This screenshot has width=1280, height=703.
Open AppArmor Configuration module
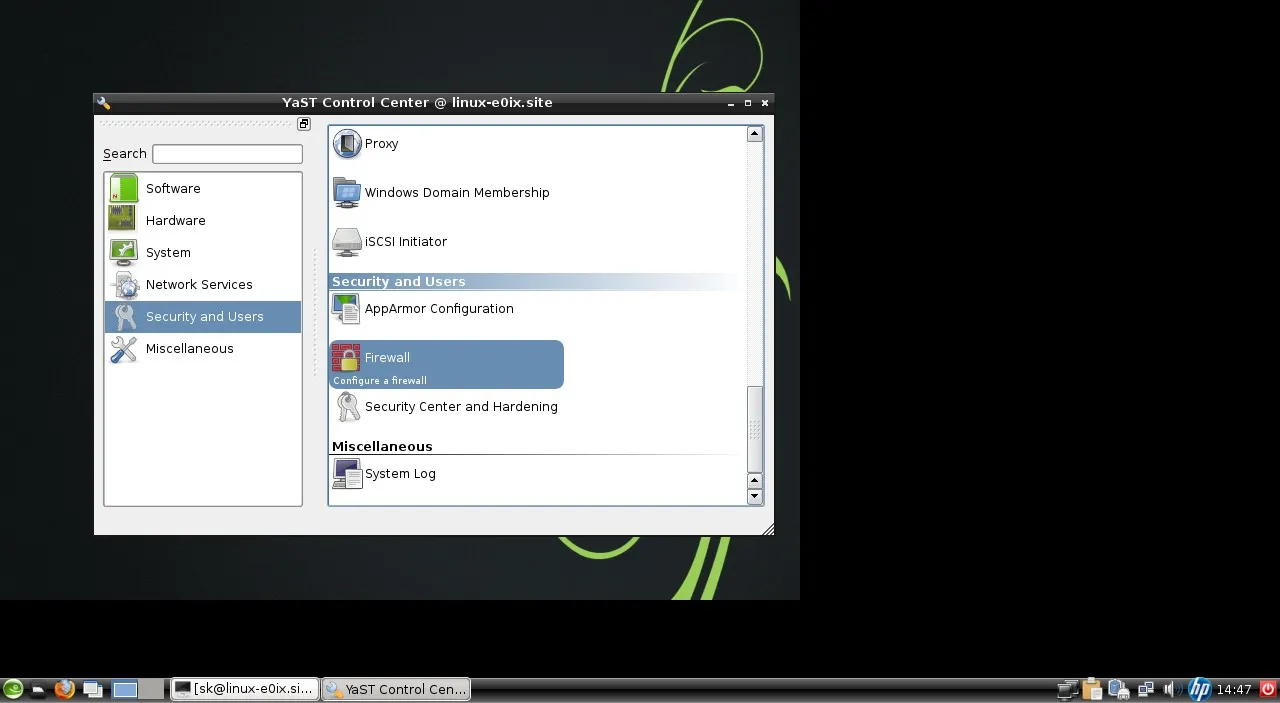[438, 309]
